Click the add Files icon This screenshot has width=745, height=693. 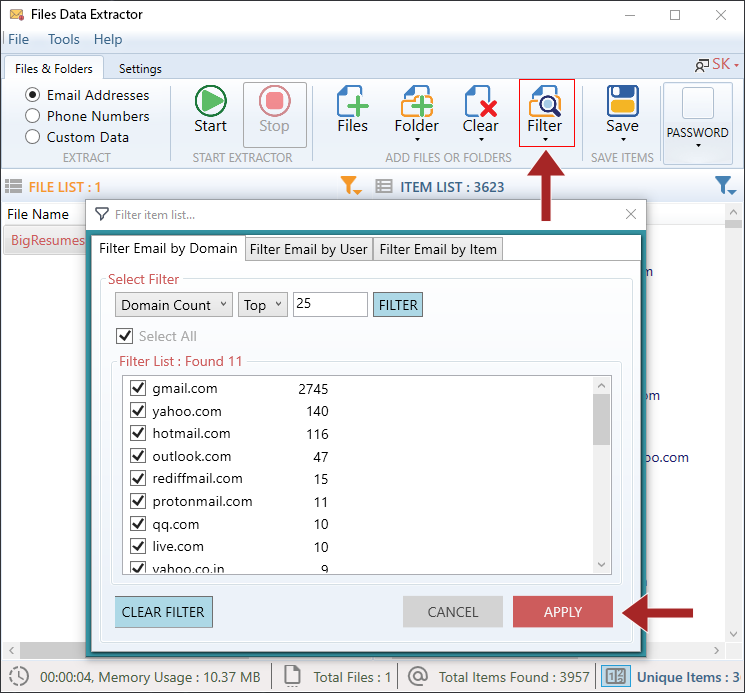(353, 101)
